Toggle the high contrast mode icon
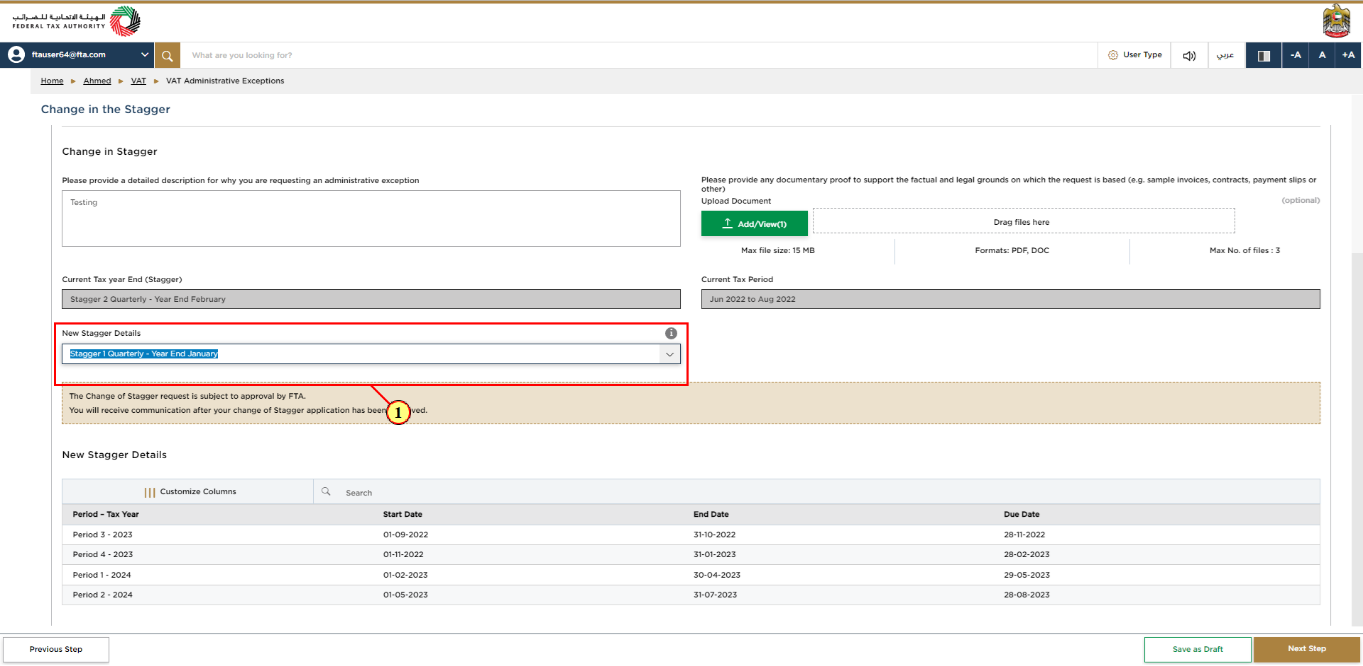The width and height of the screenshot is (1363, 666). click(1263, 55)
